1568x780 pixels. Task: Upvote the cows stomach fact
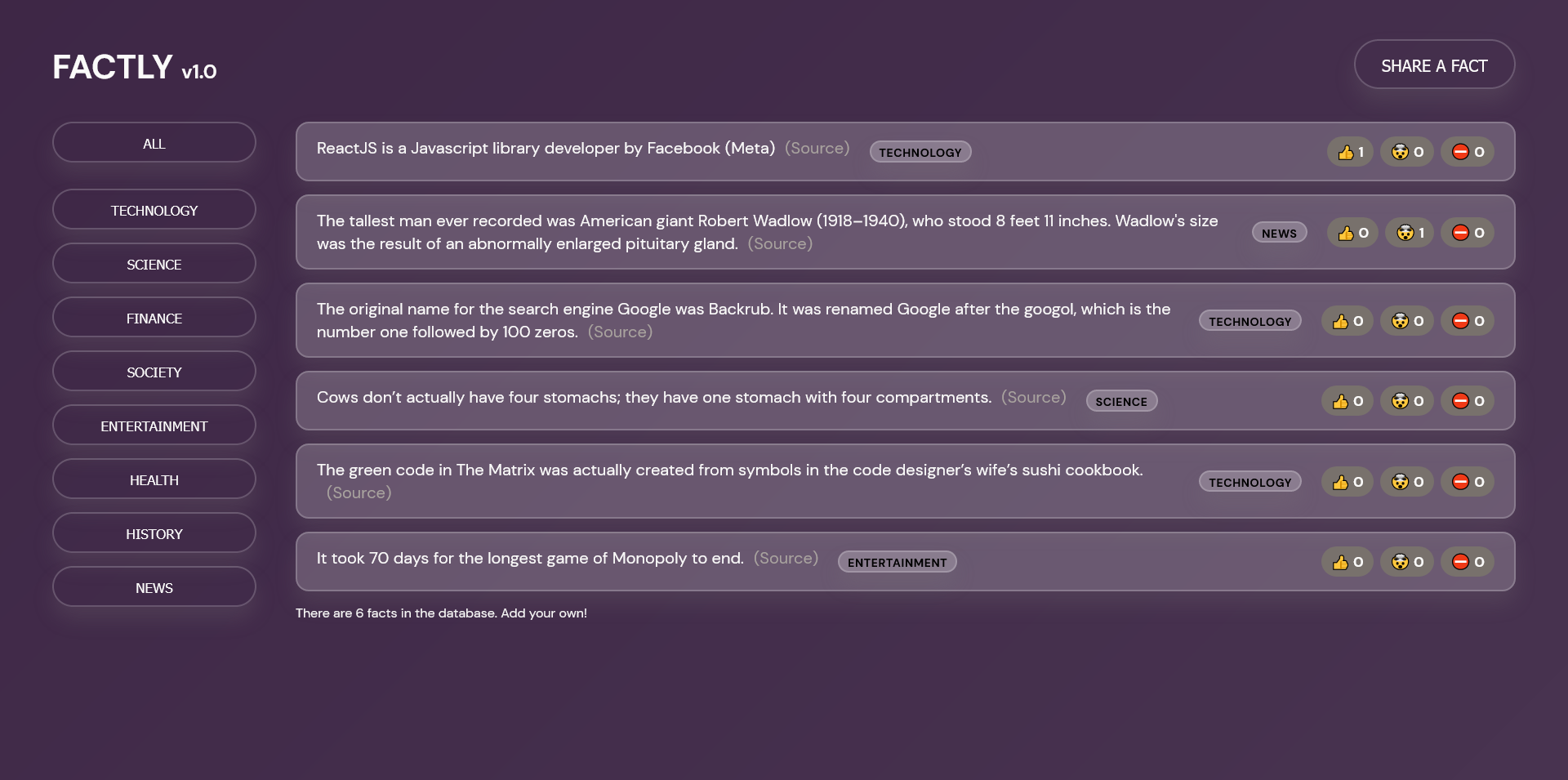(x=1347, y=400)
